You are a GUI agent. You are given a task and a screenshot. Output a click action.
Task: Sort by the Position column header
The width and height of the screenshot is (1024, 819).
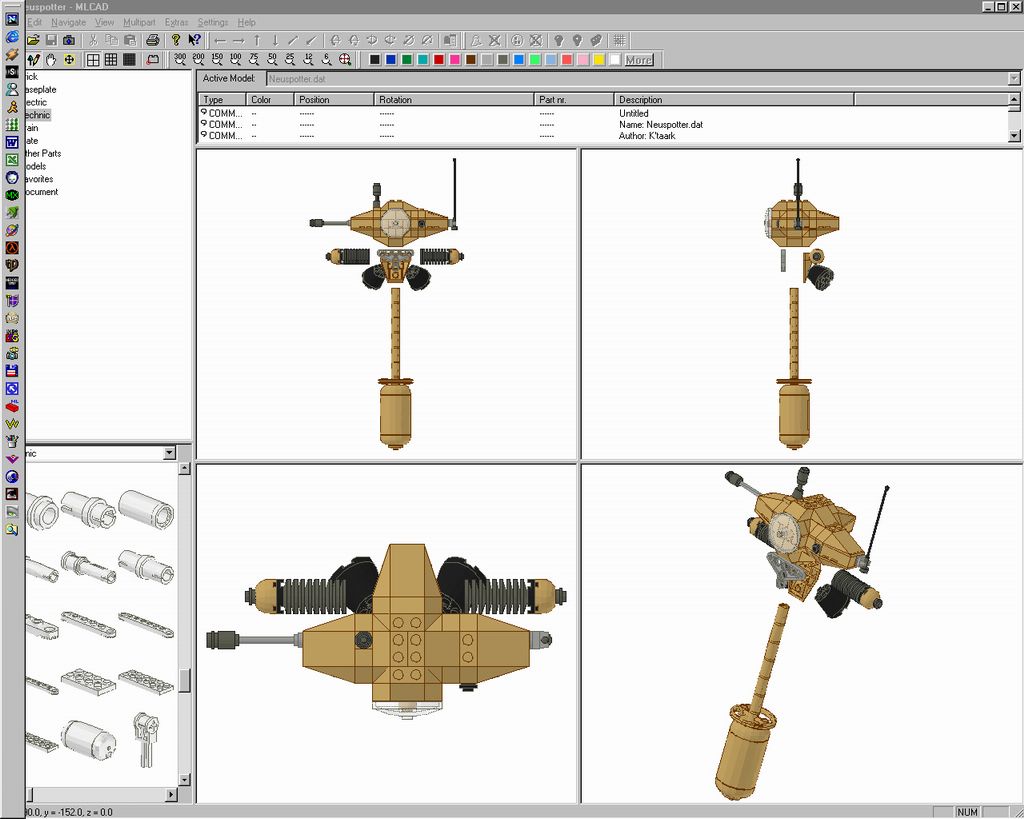334,100
